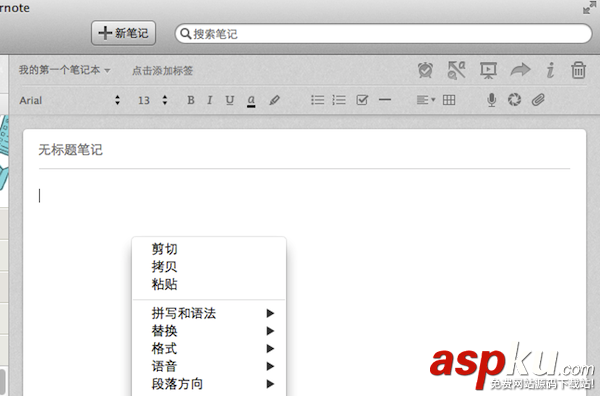This screenshot has width=600, height=396.
Task: Create a new note with 新笔记 button
Action: tap(123, 33)
